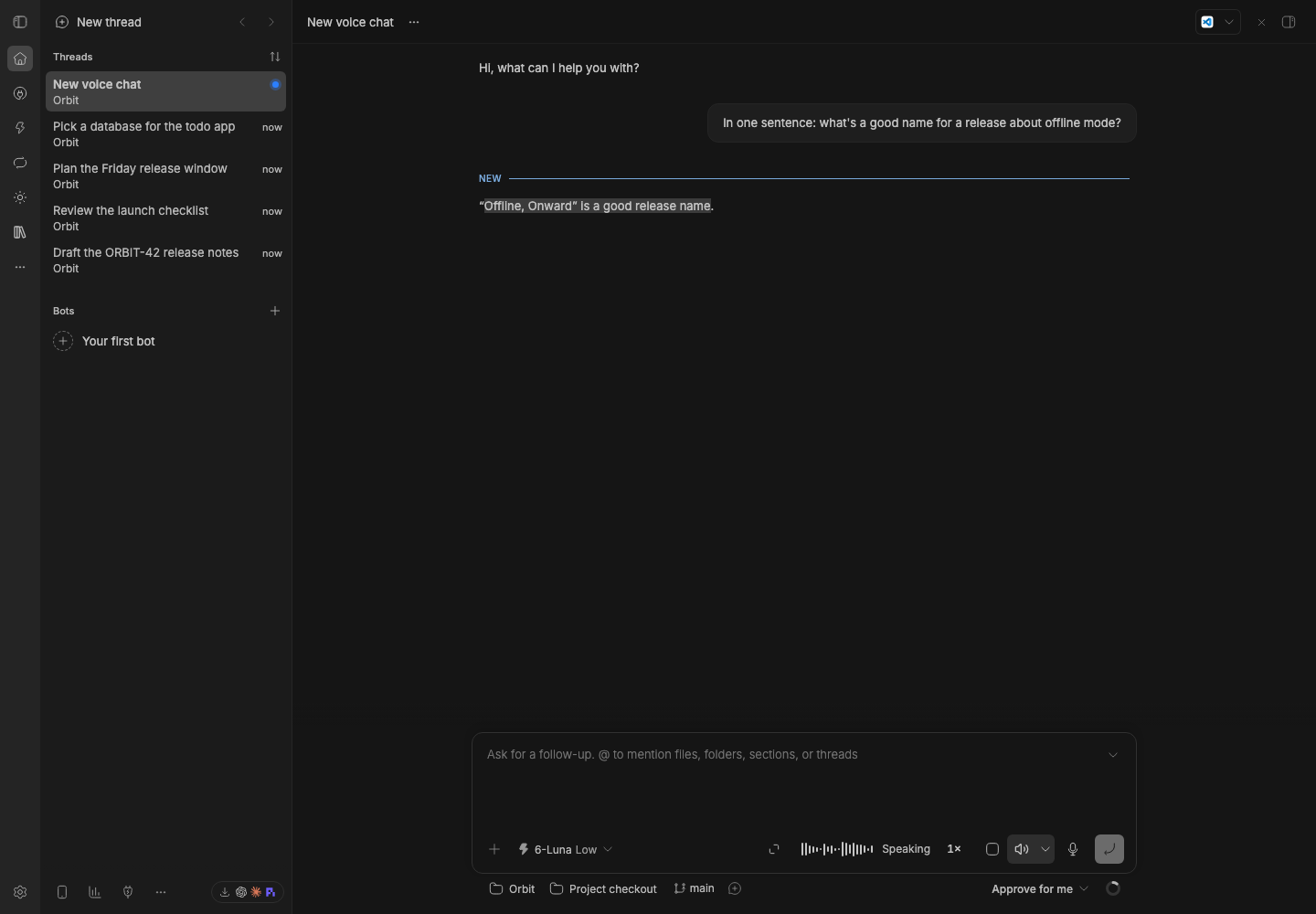Open the usage bar chart icon

pyautogui.click(x=95, y=892)
